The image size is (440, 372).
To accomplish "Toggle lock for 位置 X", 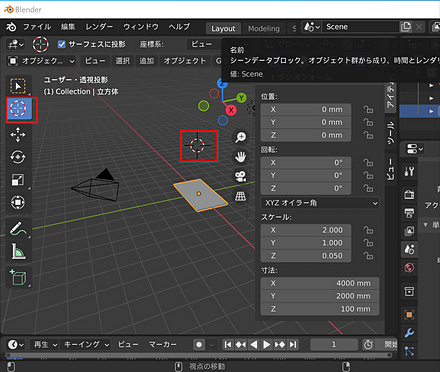I will click(x=368, y=109).
